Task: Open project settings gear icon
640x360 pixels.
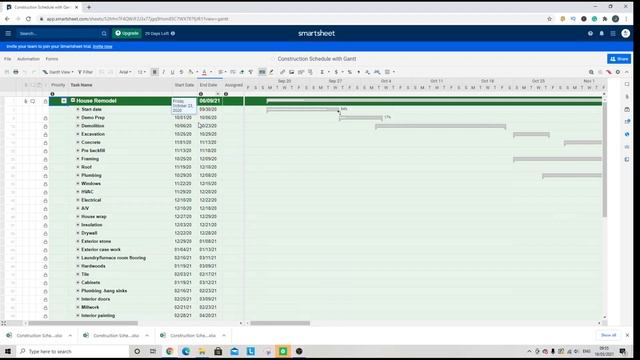Action: point(618,72)
